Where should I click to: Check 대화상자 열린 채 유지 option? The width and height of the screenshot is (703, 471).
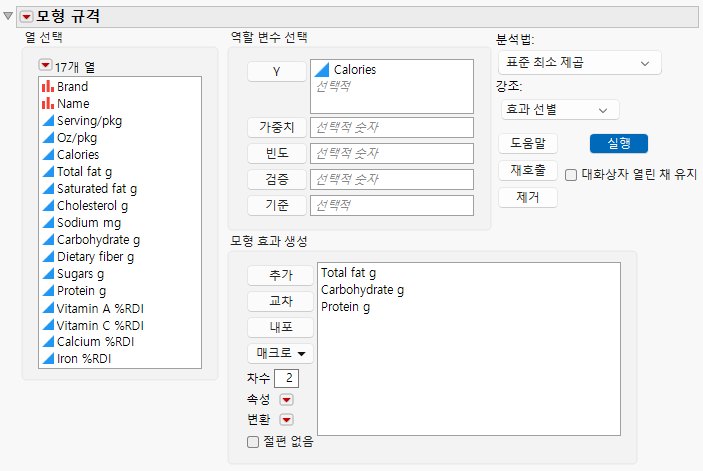(x=571, y=175)
